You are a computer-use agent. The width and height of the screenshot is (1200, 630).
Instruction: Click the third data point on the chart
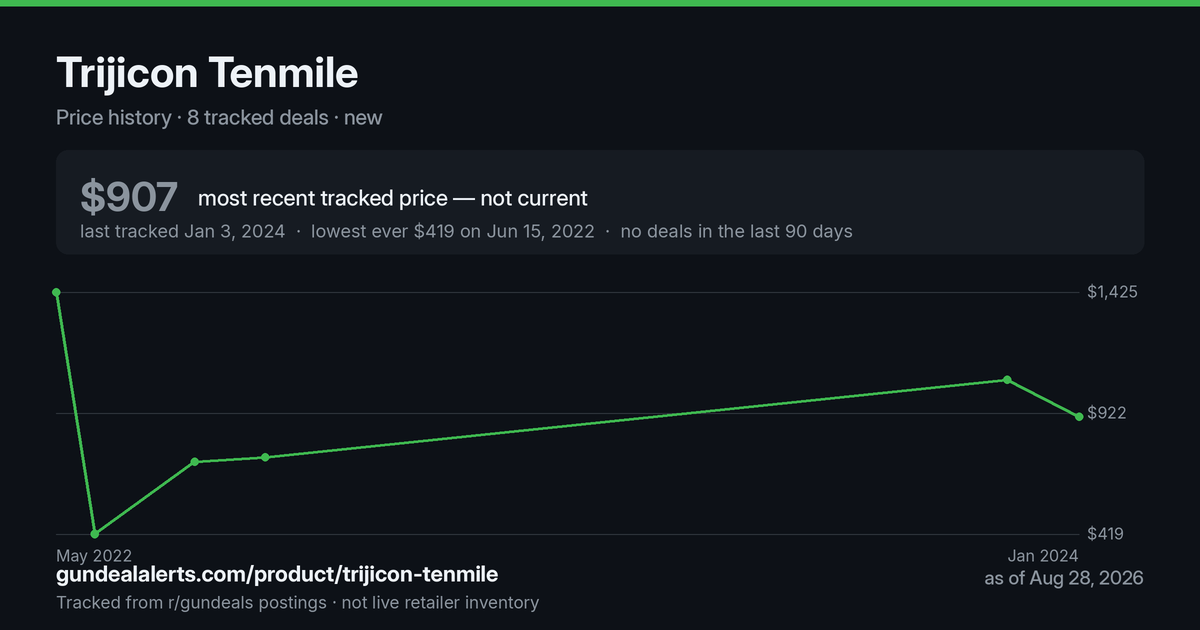click(x=195, y=462)
